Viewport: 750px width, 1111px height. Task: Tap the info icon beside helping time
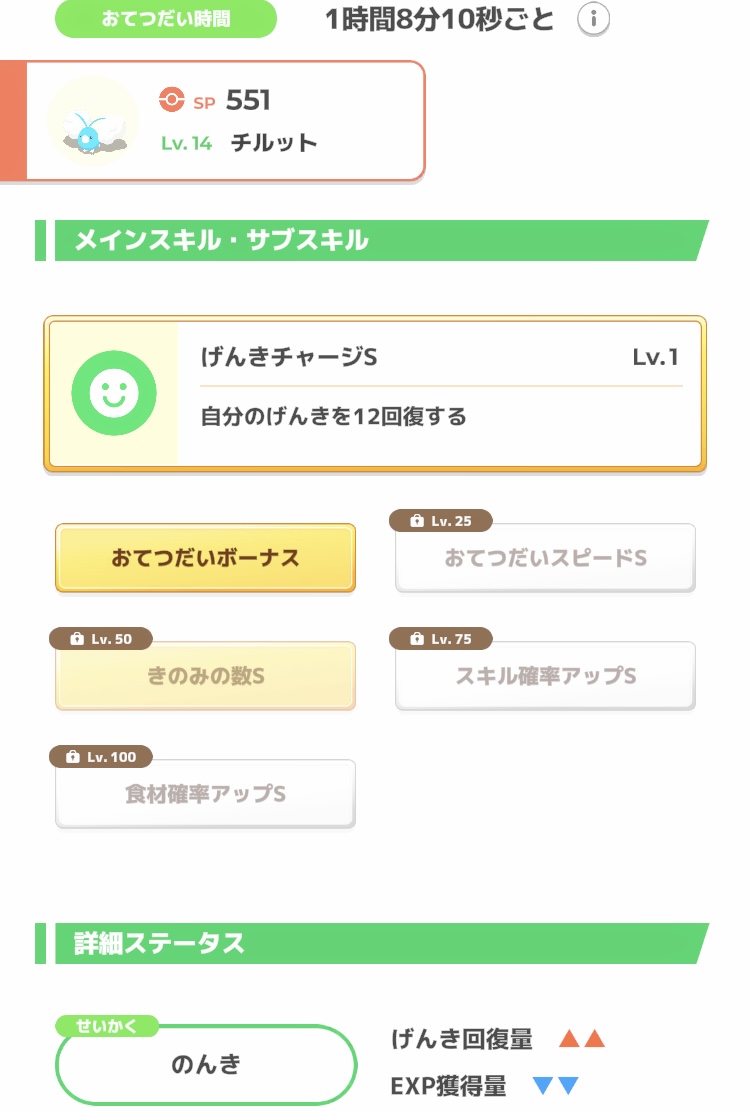tap(594, 19)
